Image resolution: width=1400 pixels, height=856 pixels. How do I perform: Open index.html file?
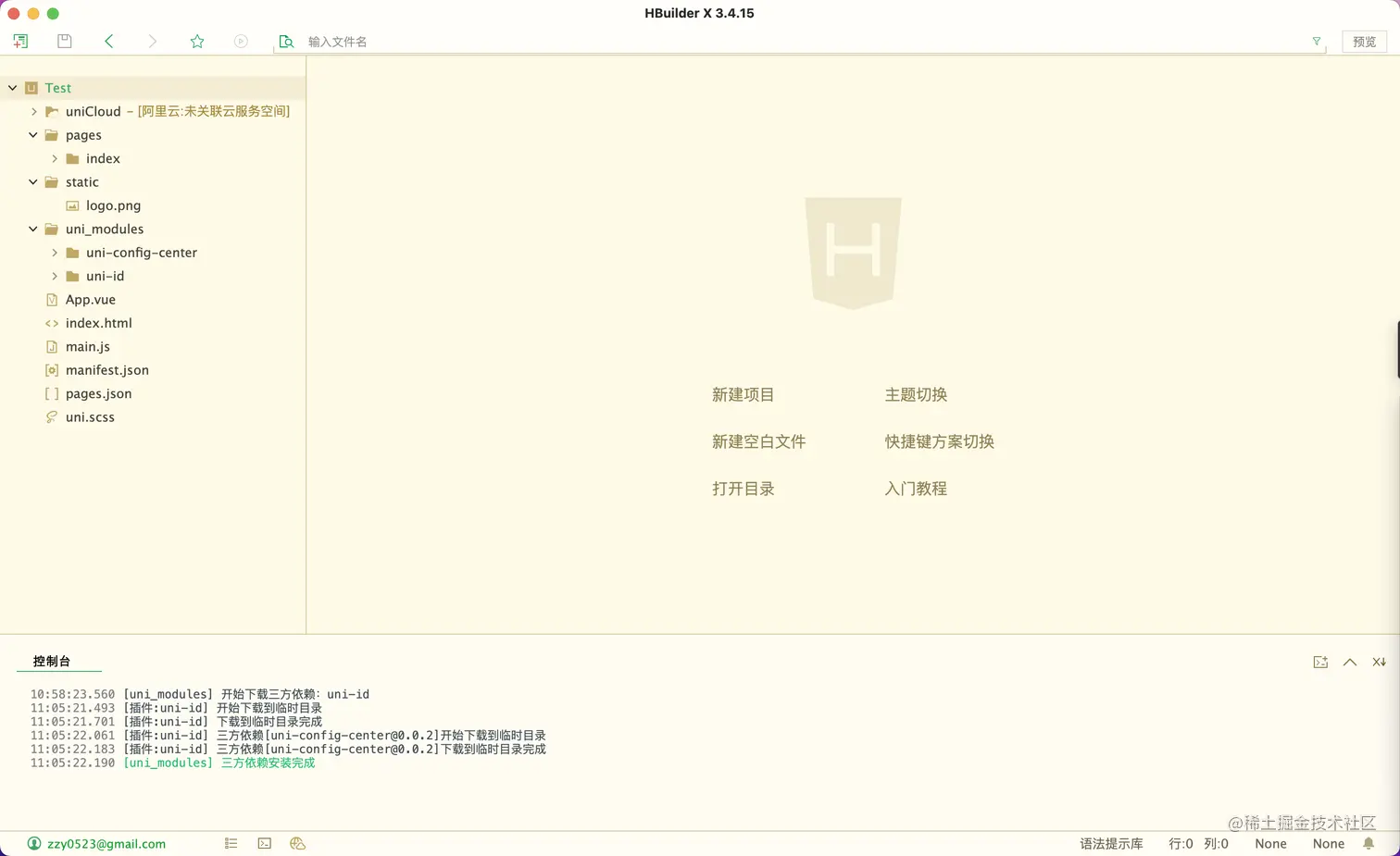[98, 323]
